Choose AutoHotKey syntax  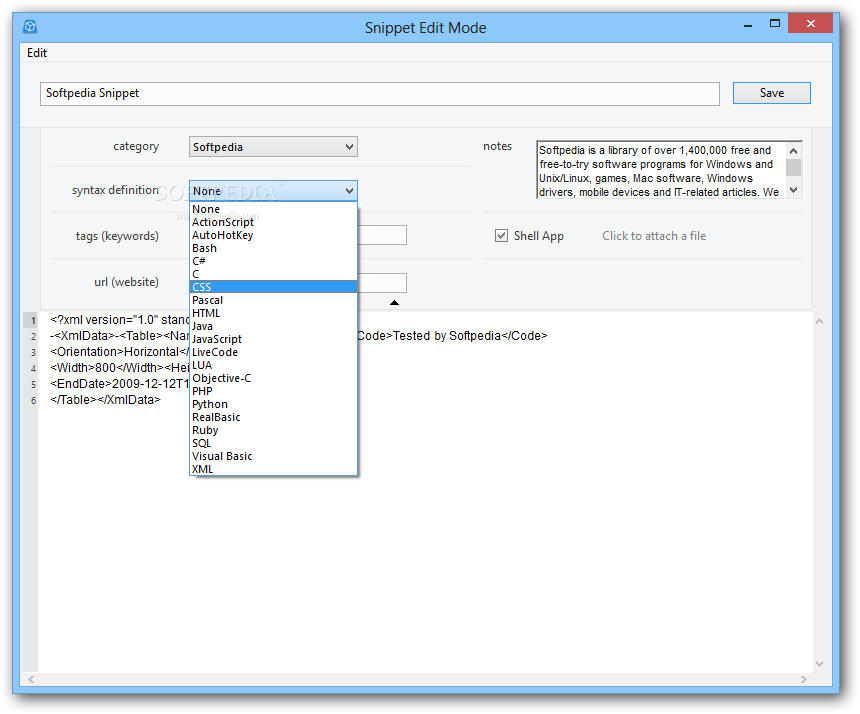[273, 235]
